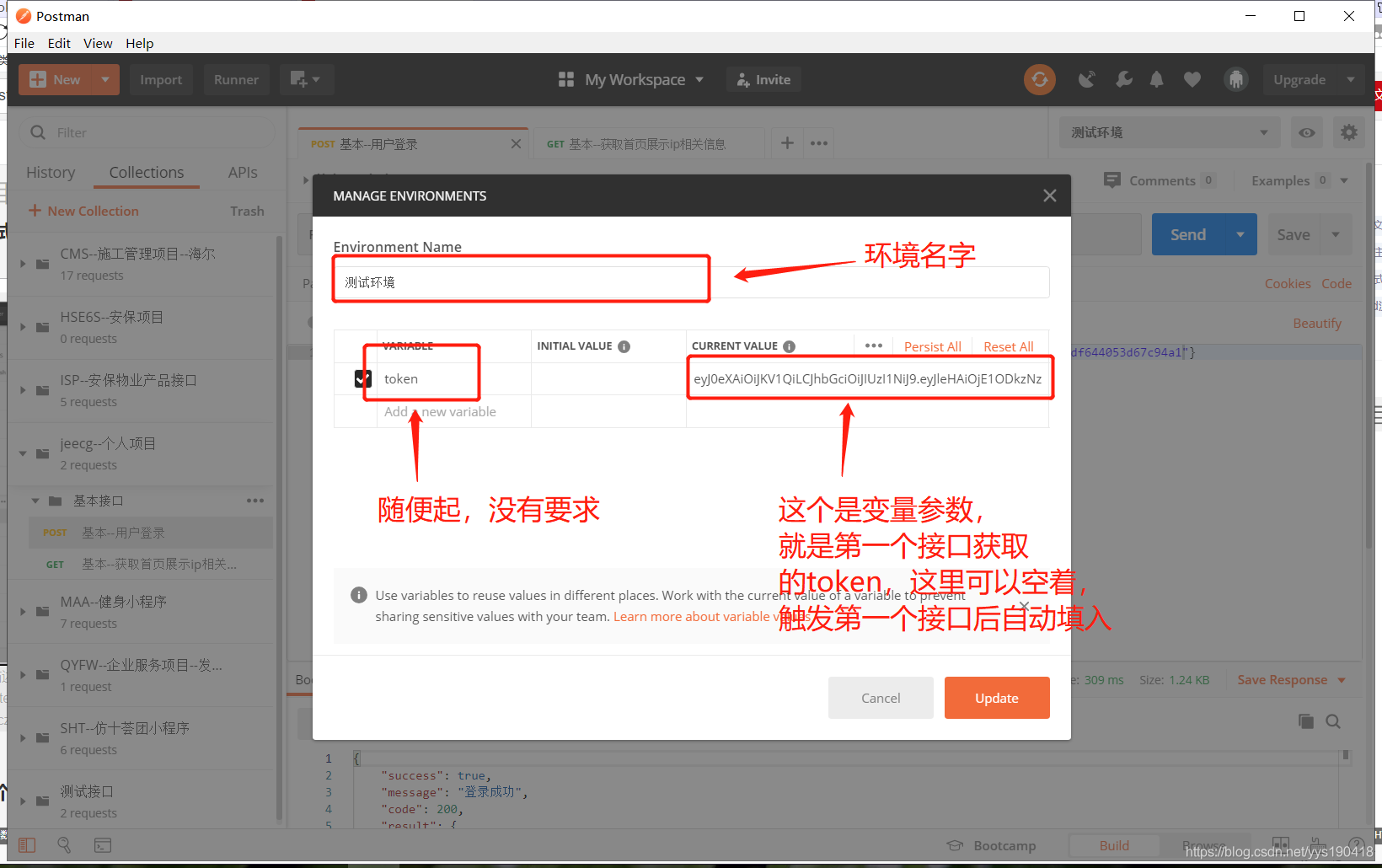
Task: Collapse the 基本接口 folder
Action: point(35,501)
